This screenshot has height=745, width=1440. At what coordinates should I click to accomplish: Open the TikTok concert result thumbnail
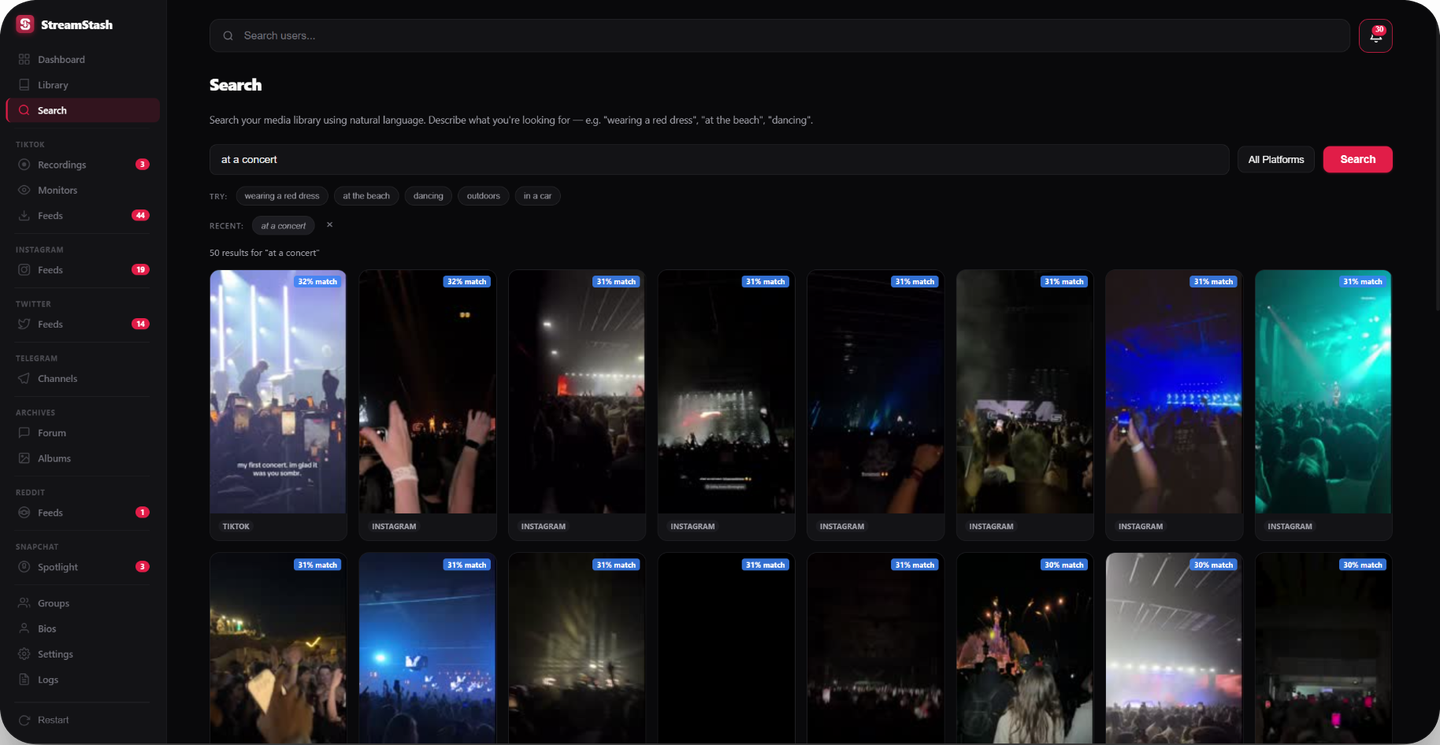[x=278, y=391]
